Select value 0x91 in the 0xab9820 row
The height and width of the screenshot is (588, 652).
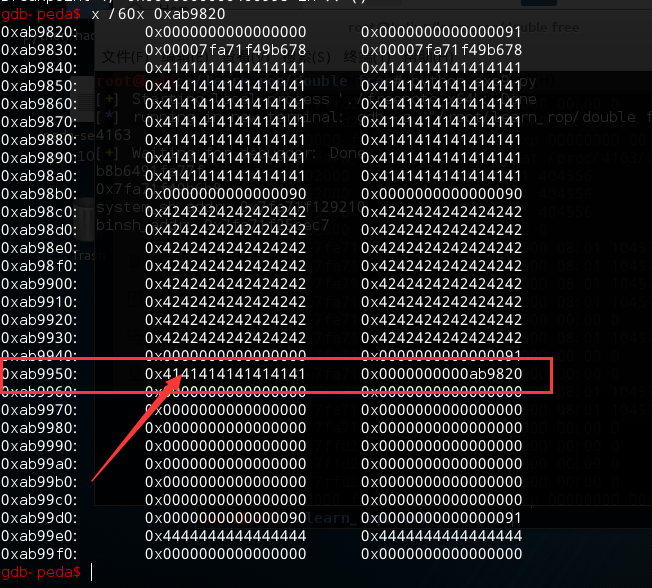point(441,31)
